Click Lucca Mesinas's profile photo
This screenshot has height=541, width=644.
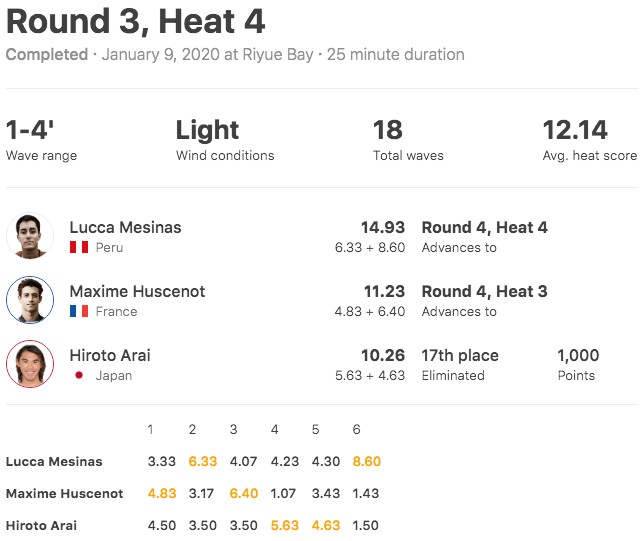pyautogui.click(x=30, y=236)
